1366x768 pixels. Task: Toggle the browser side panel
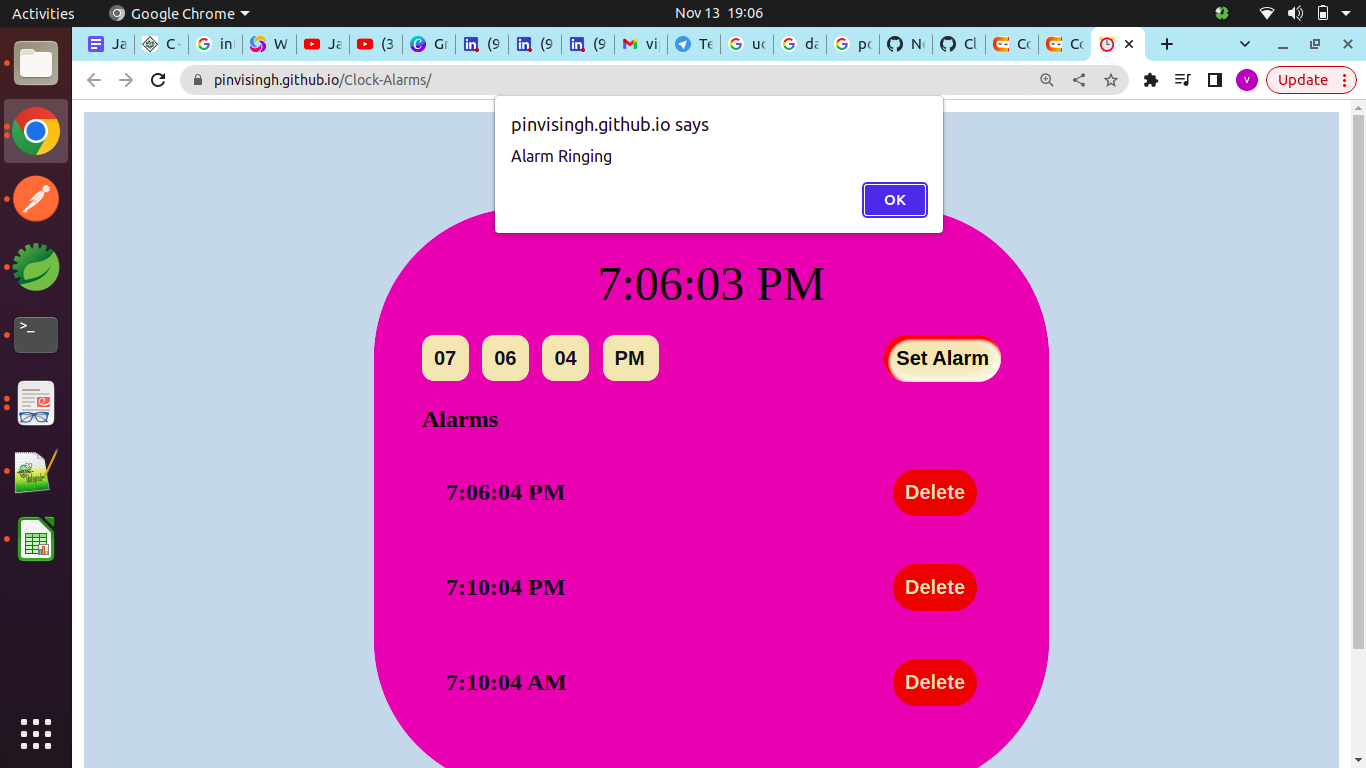pos(1215,80)
